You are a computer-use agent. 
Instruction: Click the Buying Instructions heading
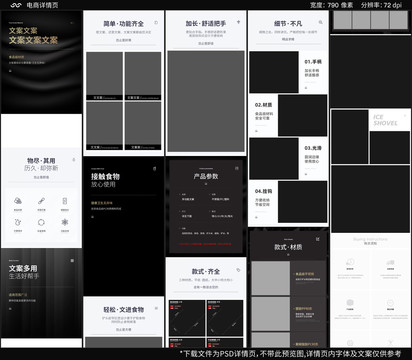[370, 239]
